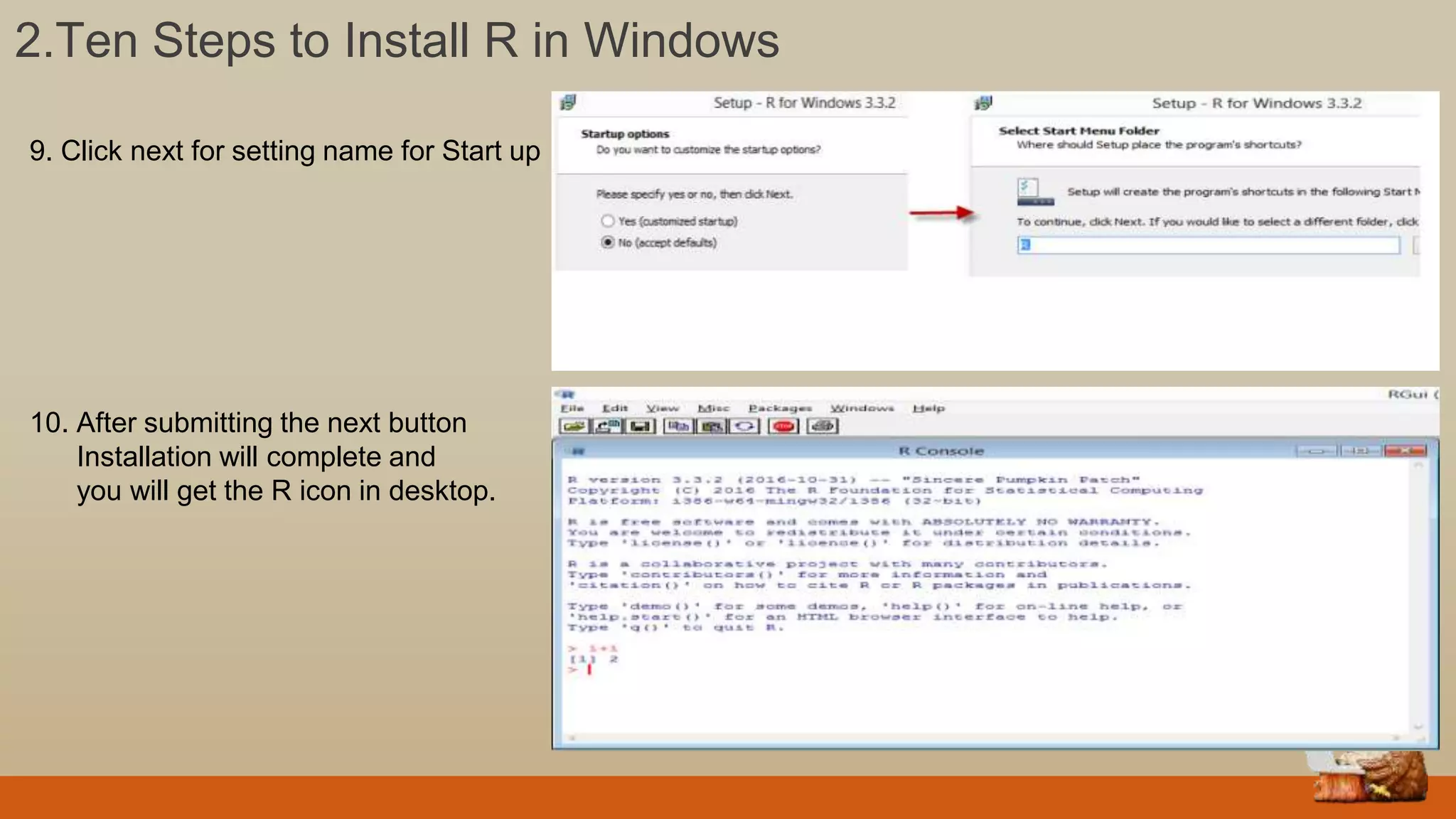Click the Start Menu folder name field
This screenshot has width=1456, height=819.
click(1208, 245)
